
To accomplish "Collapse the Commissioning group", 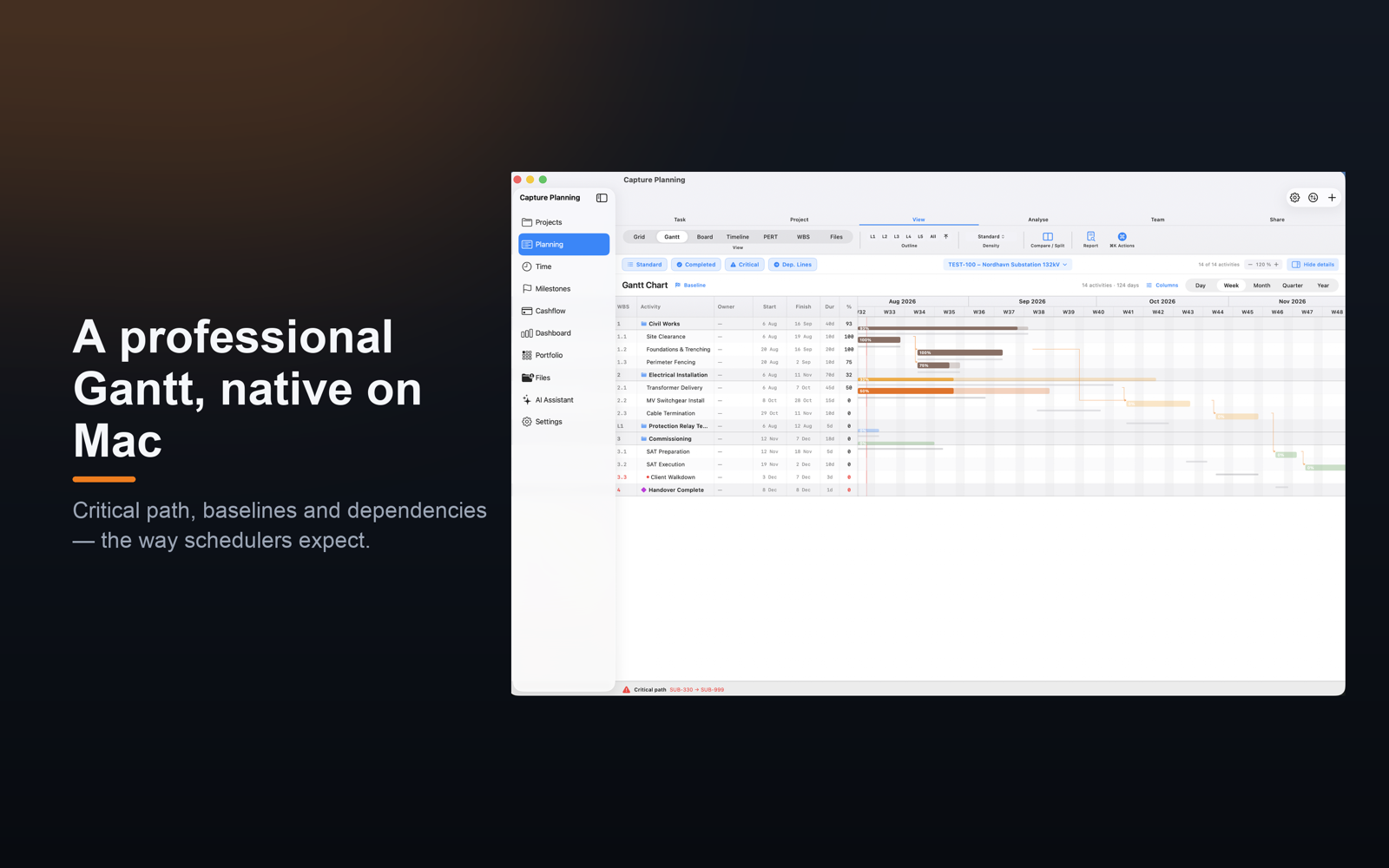I will coord(643,439).
